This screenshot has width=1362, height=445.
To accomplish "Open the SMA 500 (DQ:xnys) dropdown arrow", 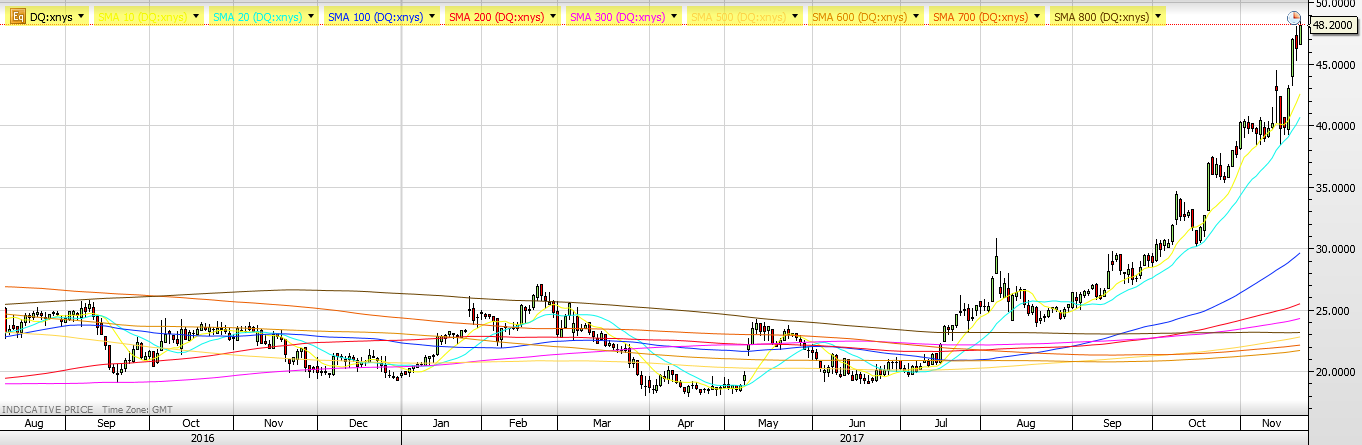I will point(794,17).
